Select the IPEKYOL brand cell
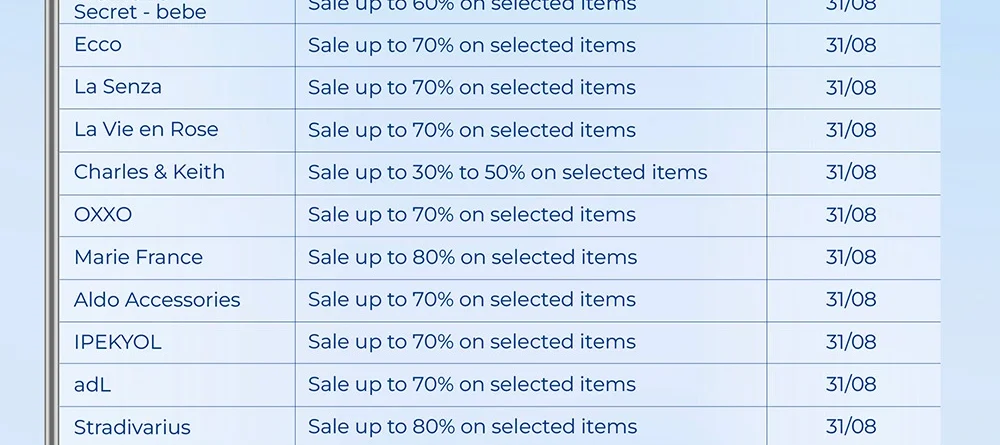This screenshot has height=445, width=1000. [118, 342]
